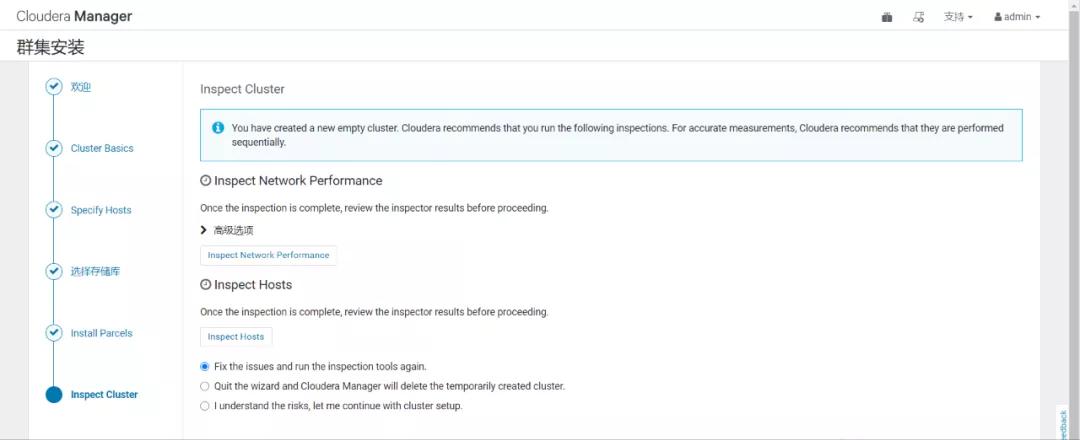The height and width of the screenshot is (440, 1080).
Task: Click the checkmark icon beside 欢迎 step
Action: point(54,87)
